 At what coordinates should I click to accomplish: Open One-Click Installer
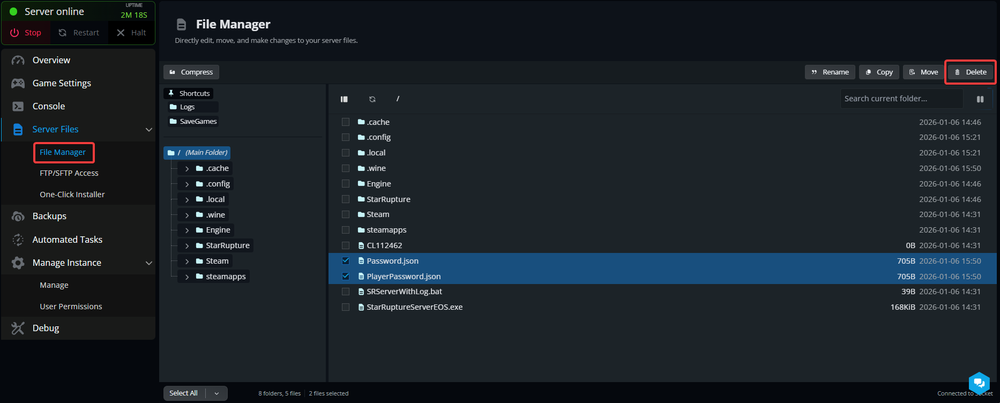[x=72, y=194]
